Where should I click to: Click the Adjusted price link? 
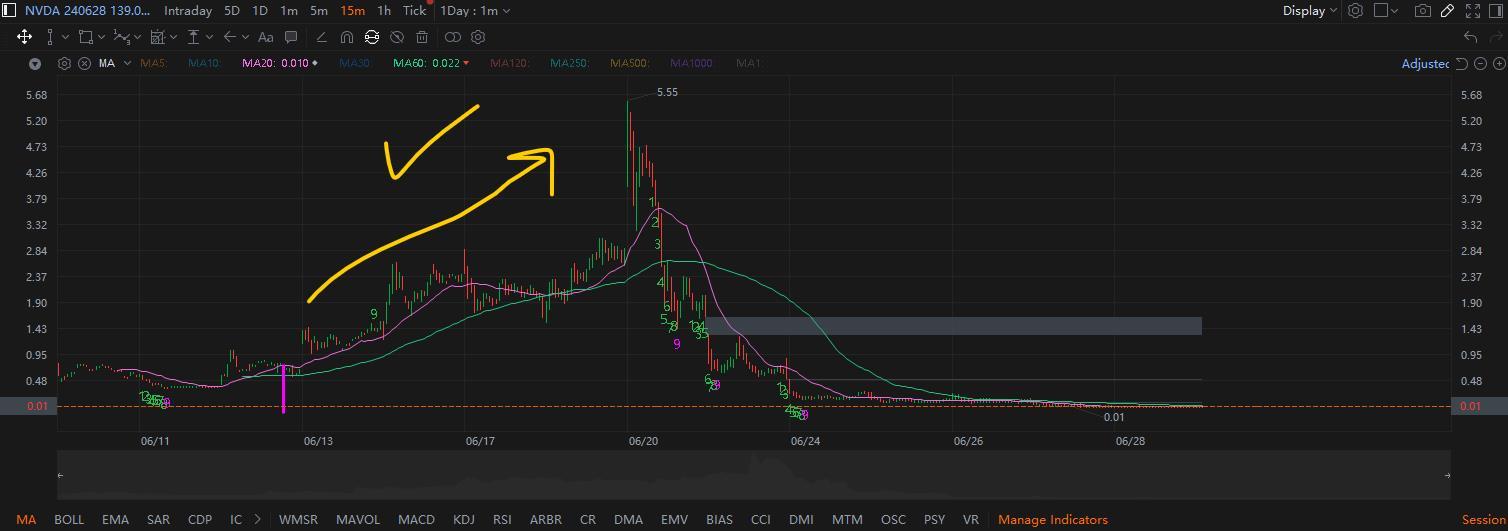click(1425, 63)
